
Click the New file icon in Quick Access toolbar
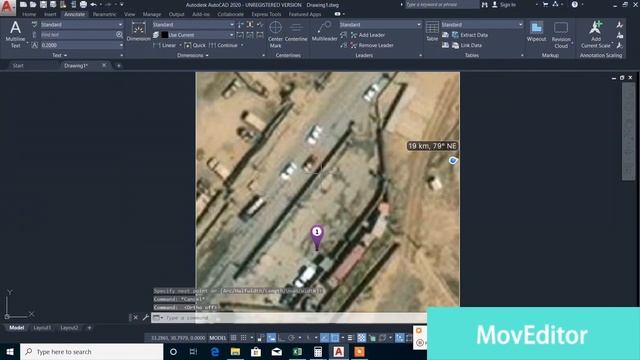tap(23, 4)
